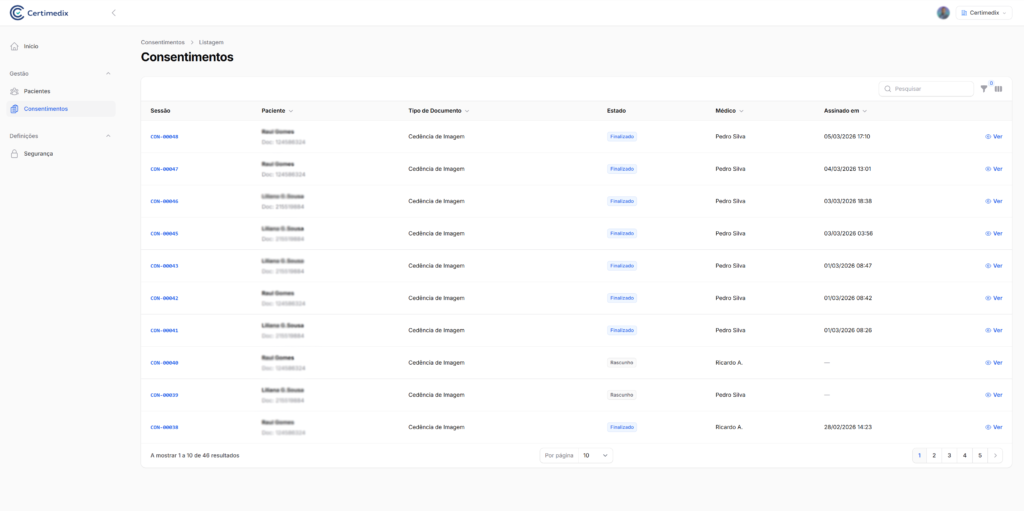
Task: Sort by the Assinado em column
Action: click(845, 110)
